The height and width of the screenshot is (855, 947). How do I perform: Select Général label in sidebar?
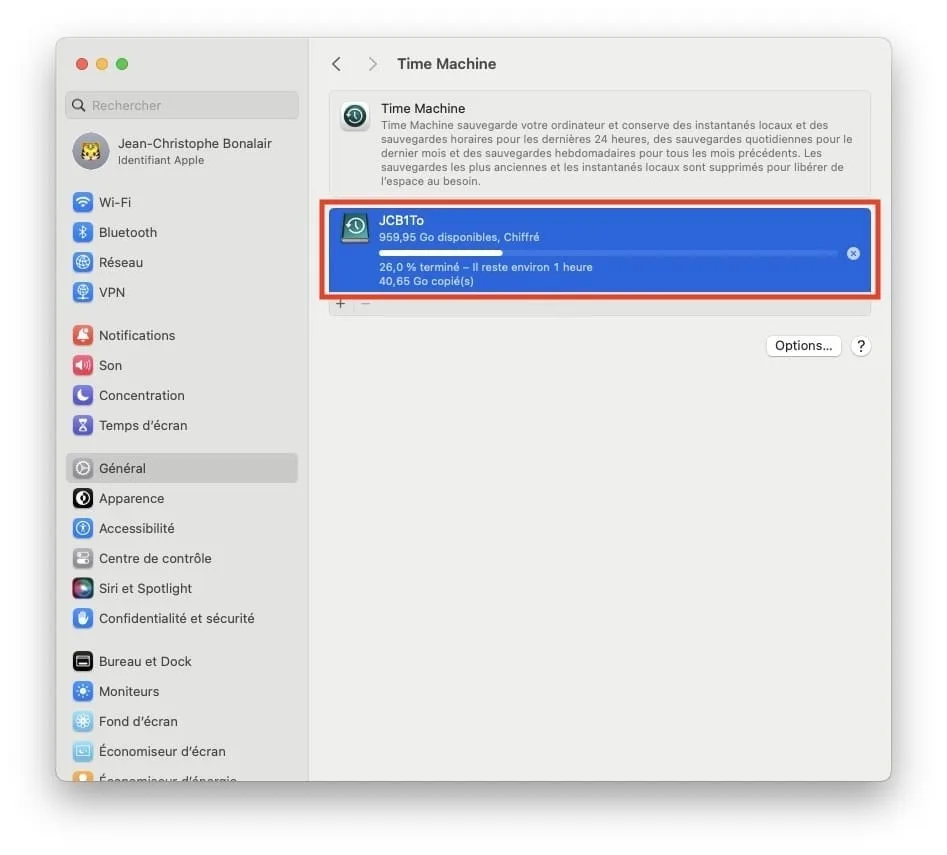(x=123, y=468)
